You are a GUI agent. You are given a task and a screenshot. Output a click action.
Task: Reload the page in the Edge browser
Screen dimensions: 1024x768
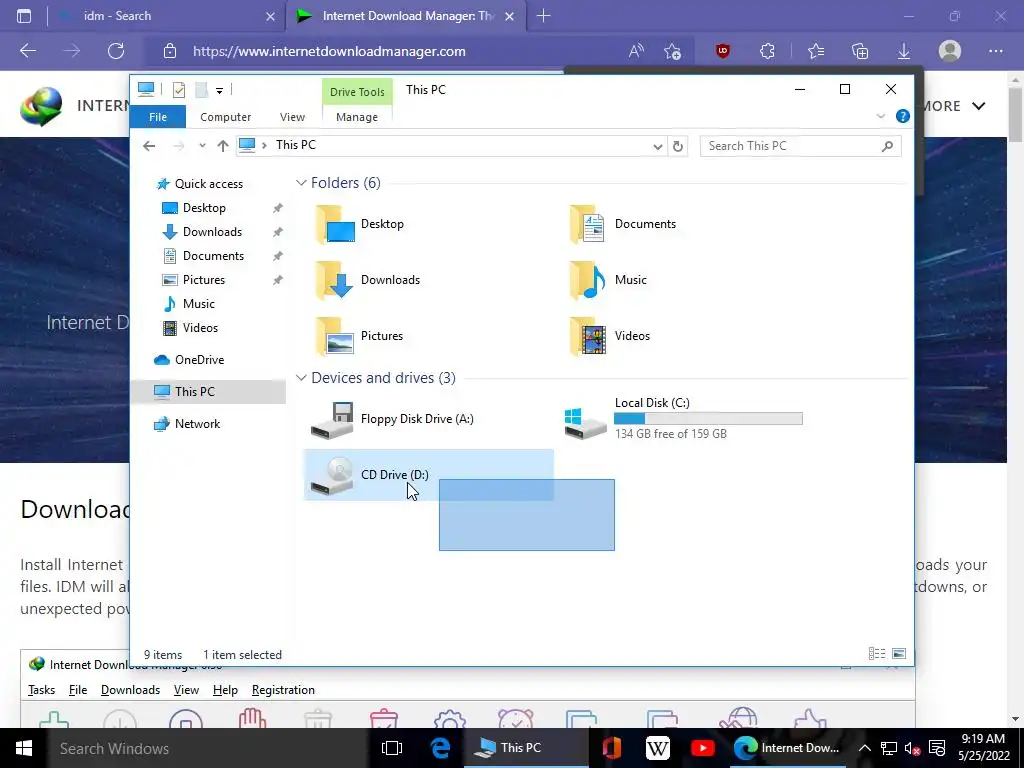[116, 51]
